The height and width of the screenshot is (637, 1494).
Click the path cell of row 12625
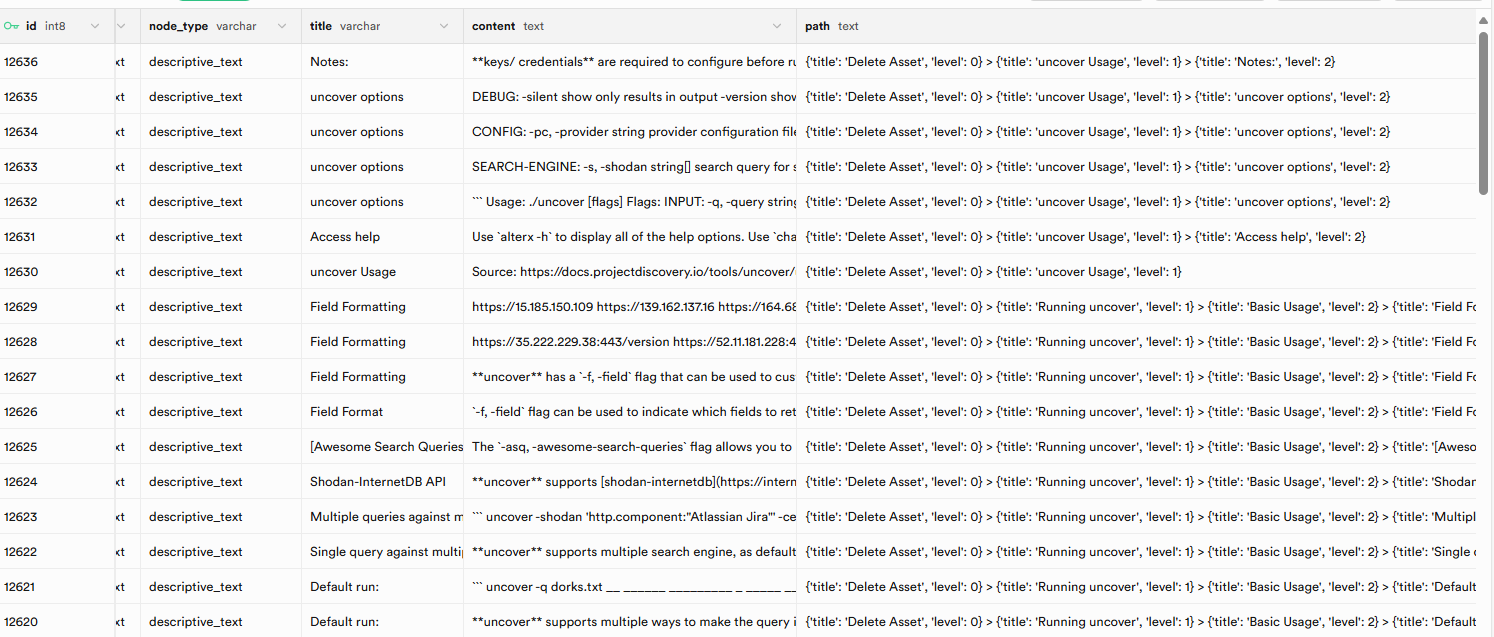coord(1136,447)
